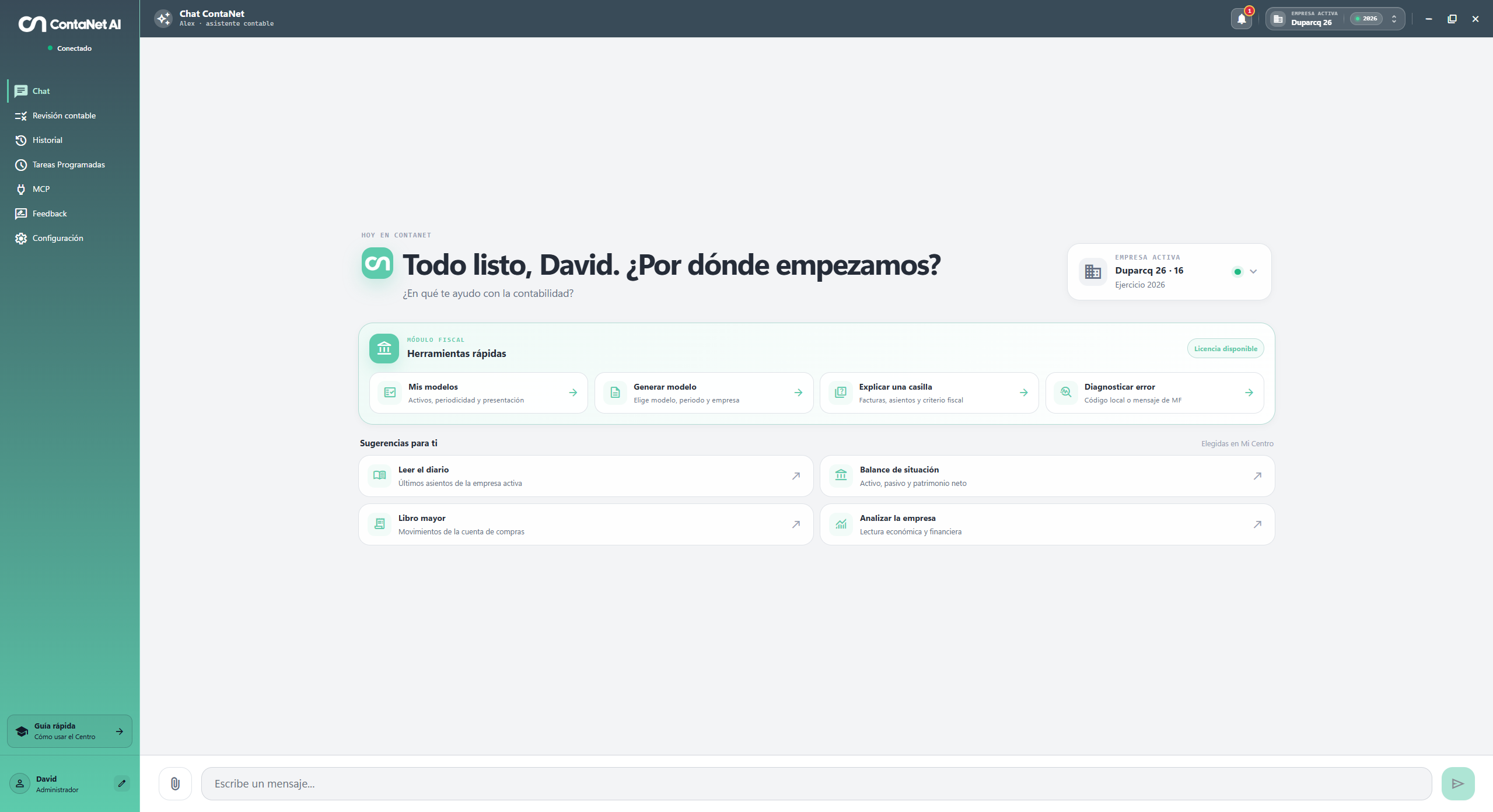Open the top bar company selector up-down arrows
The width and height of the screenshot is (1493, 812).
click(1394, 19)
